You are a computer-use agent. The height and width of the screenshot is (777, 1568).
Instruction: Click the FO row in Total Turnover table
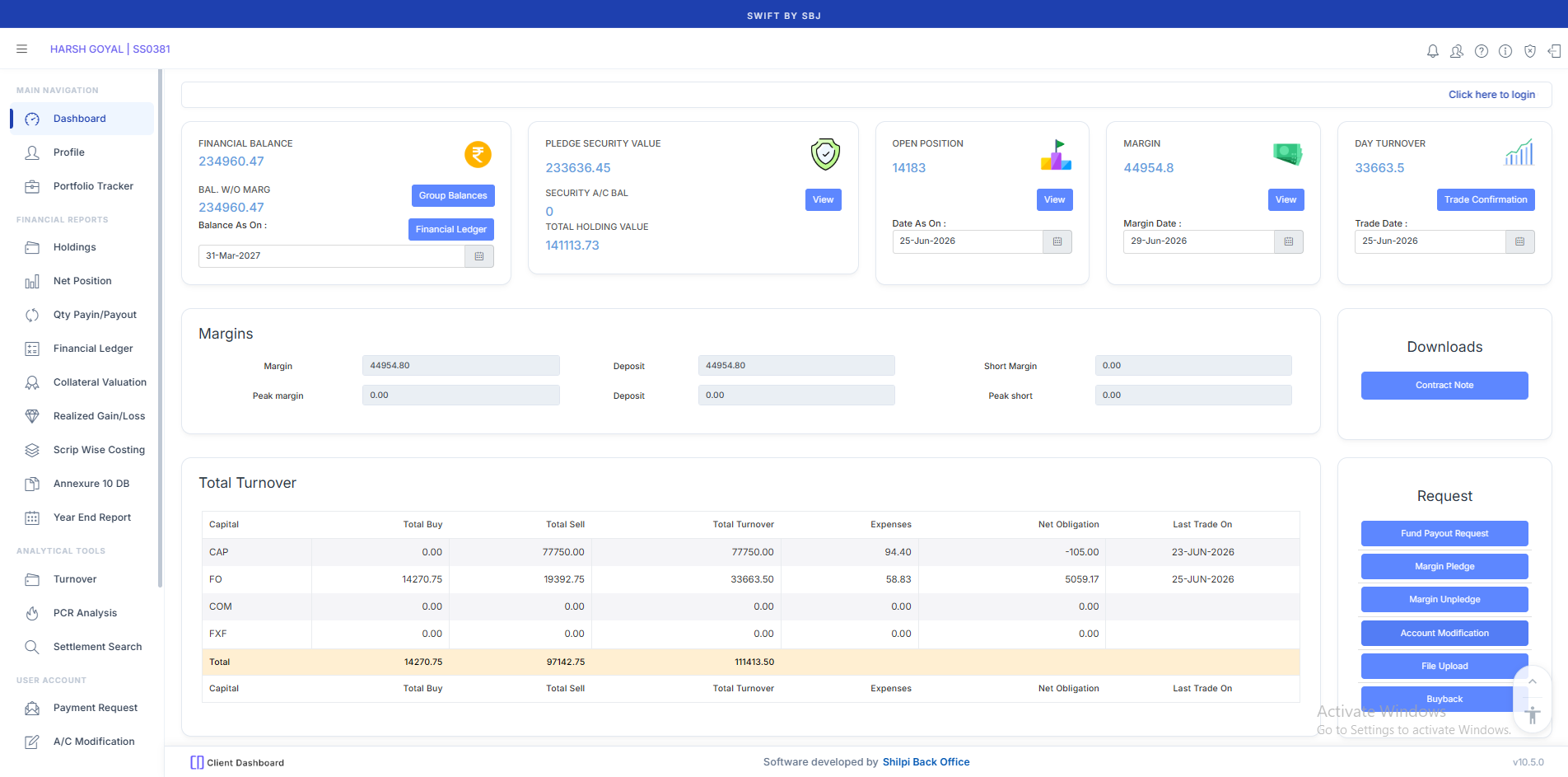click(x=750, y=579)
